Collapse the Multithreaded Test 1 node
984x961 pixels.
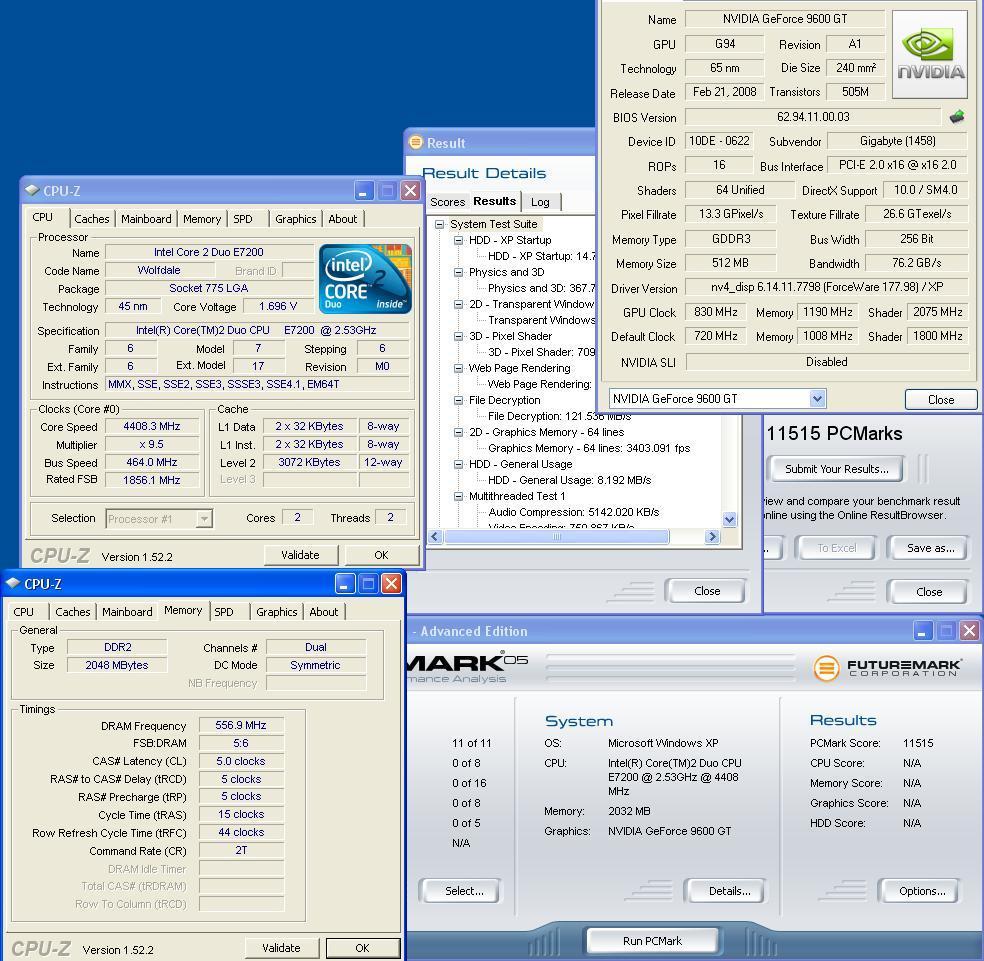click(x=459, y=497)
